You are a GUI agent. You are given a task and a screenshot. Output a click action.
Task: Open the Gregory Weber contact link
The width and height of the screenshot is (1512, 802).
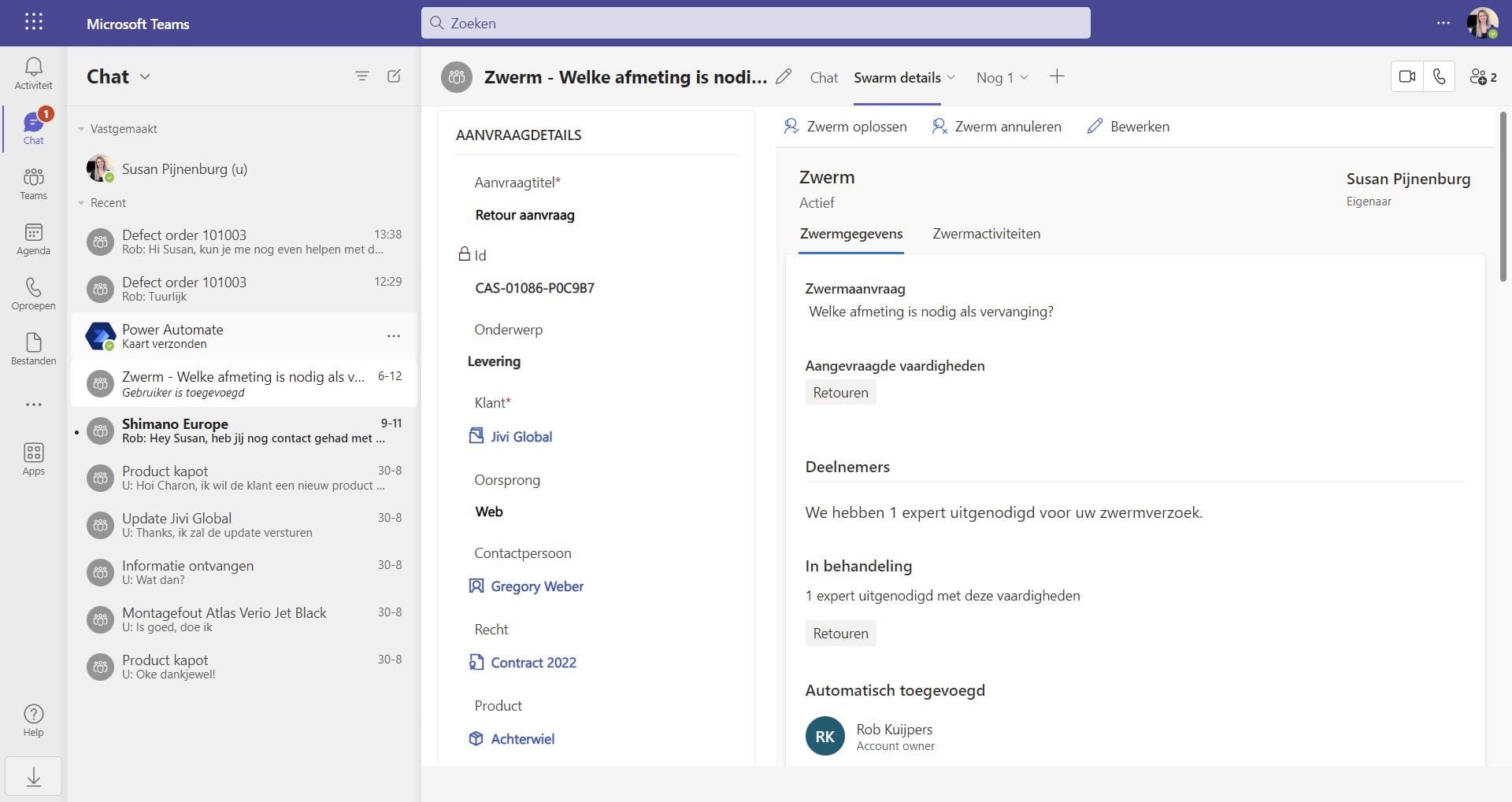click(537, 586)
